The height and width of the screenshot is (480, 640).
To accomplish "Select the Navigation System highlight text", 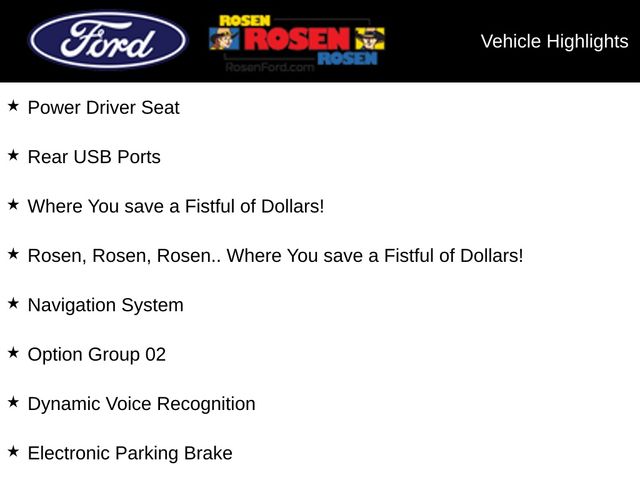I will (105, 305).
